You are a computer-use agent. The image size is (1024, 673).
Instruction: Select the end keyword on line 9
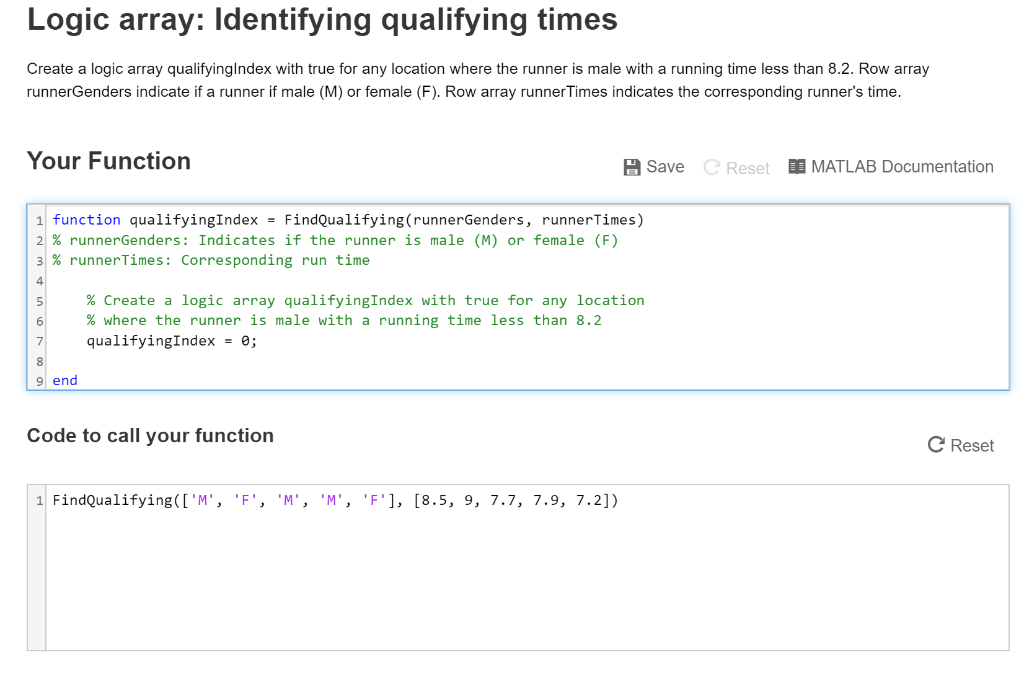click(64, 380)
